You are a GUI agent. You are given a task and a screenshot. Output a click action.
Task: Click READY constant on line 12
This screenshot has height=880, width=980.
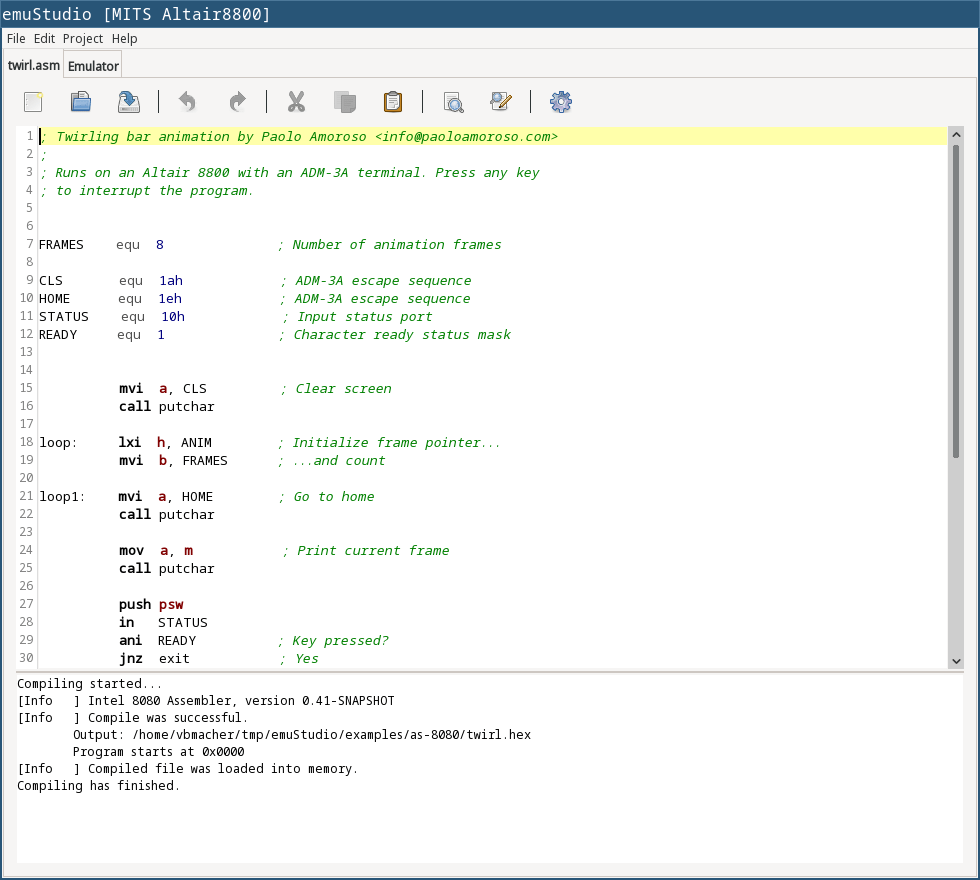pyautogui.click(x=58, y=335)
